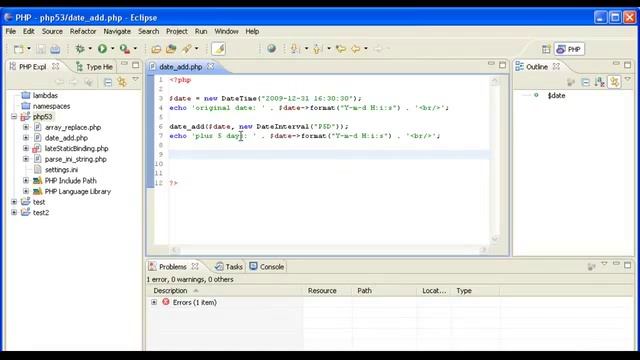Open the Refactor menu
640x360 pixels.
[x=83, y=31]
